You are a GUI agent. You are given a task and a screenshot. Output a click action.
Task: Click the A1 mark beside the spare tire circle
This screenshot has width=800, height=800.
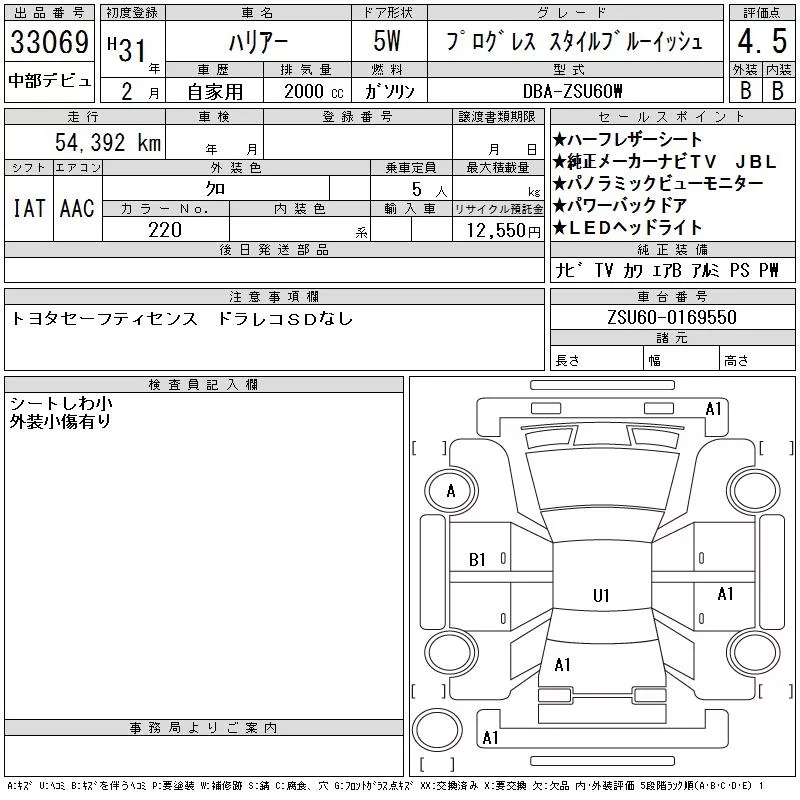pyautogui.click(x=490, y=738)
